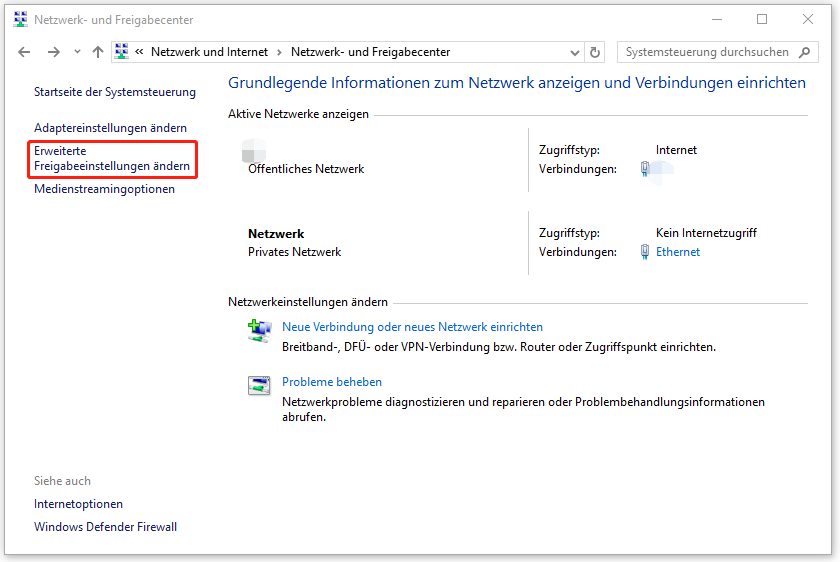This screenshot has height=562, width=840.
Task: Select the bold 'Netzwerk' name
Action: point(276,234)
